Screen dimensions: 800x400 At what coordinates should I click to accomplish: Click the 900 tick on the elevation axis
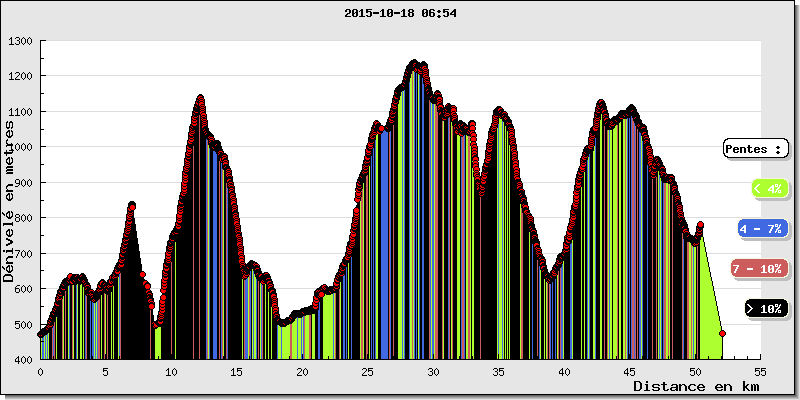(x=24, y=183)
